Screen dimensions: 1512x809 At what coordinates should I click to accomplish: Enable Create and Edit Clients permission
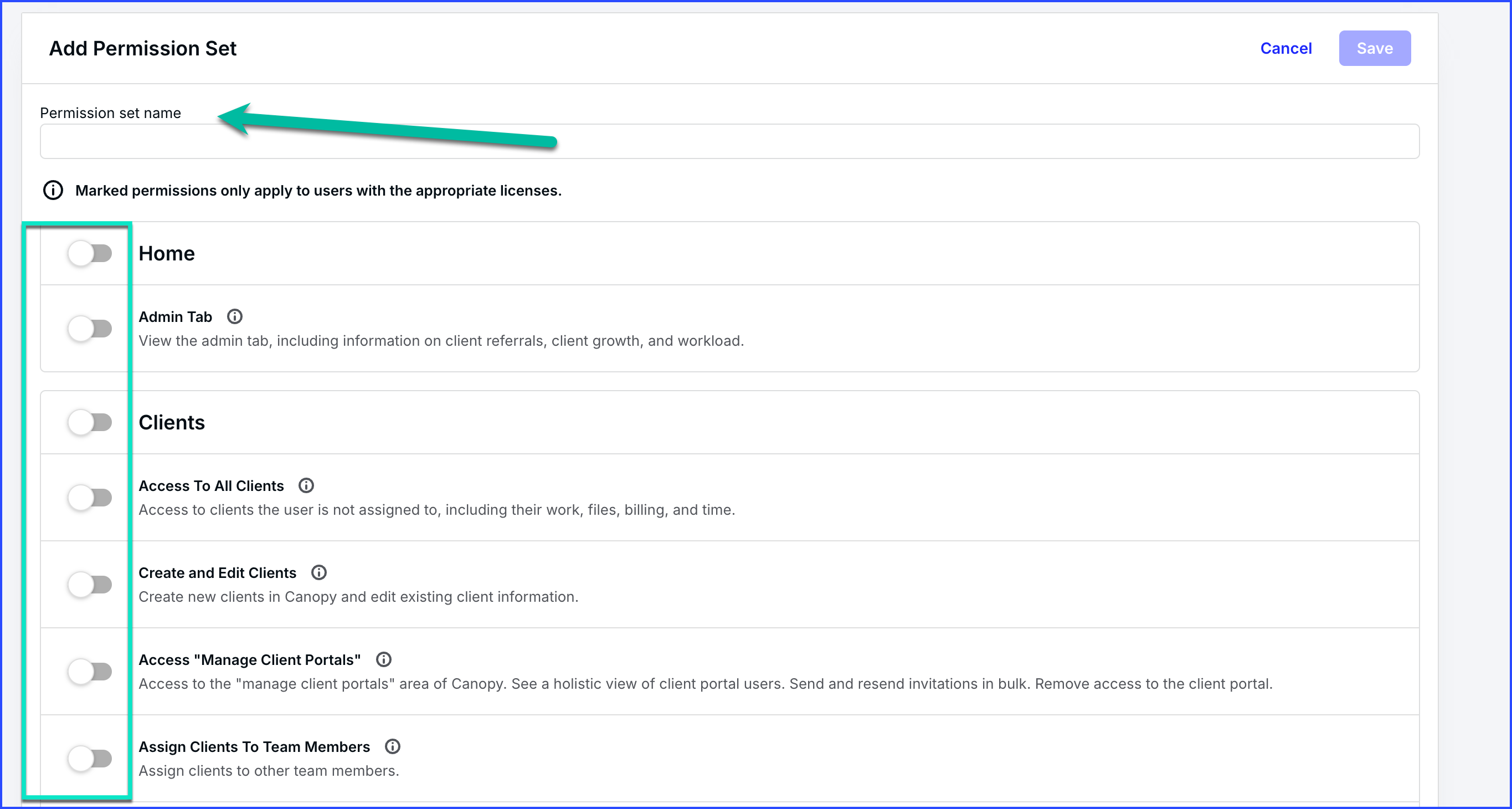pos(90,585)
